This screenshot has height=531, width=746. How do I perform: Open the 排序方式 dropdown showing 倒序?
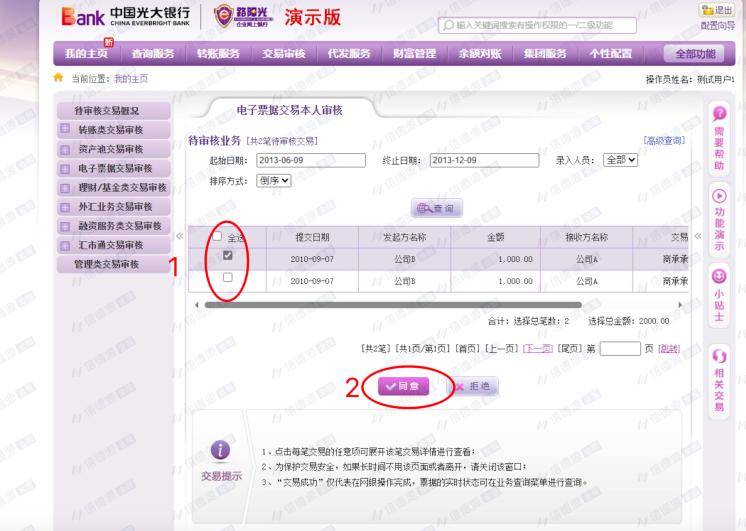tap(274, 181)
